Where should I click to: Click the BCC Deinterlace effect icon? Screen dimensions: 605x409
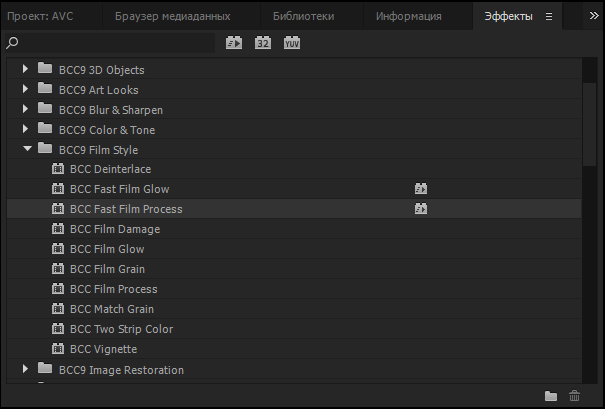(58, 169)
